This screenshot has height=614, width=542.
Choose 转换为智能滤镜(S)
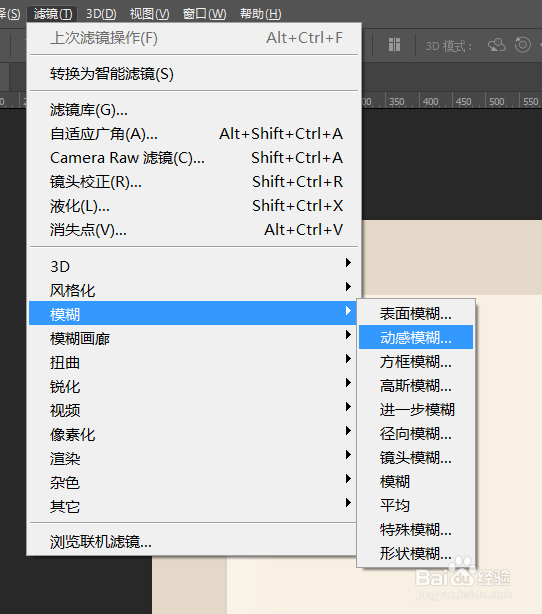click(194, 74)
